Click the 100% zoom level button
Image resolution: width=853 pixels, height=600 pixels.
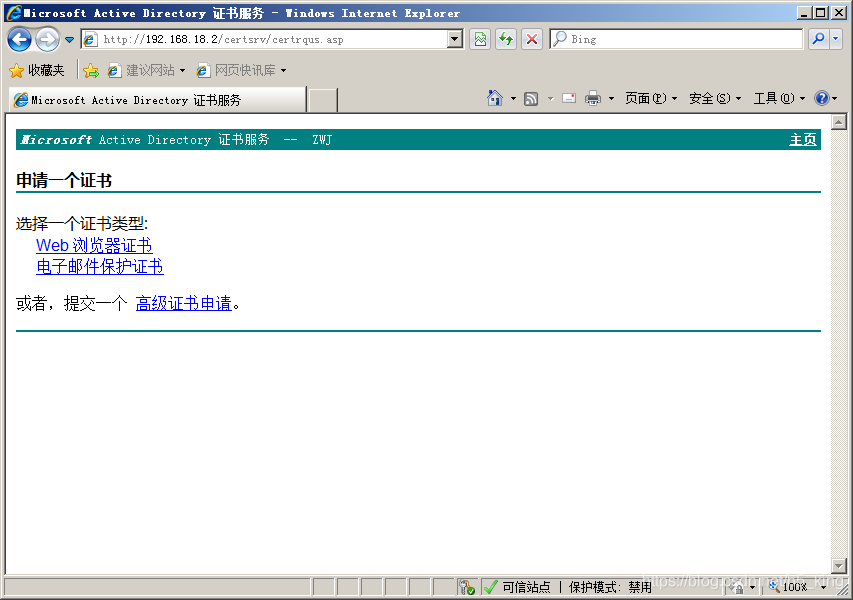(789, 587)
